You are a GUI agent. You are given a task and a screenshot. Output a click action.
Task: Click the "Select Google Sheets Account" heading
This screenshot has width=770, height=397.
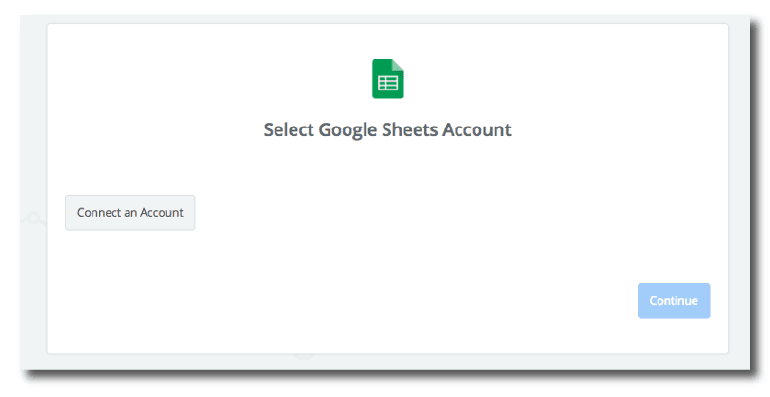coord(387,130)
